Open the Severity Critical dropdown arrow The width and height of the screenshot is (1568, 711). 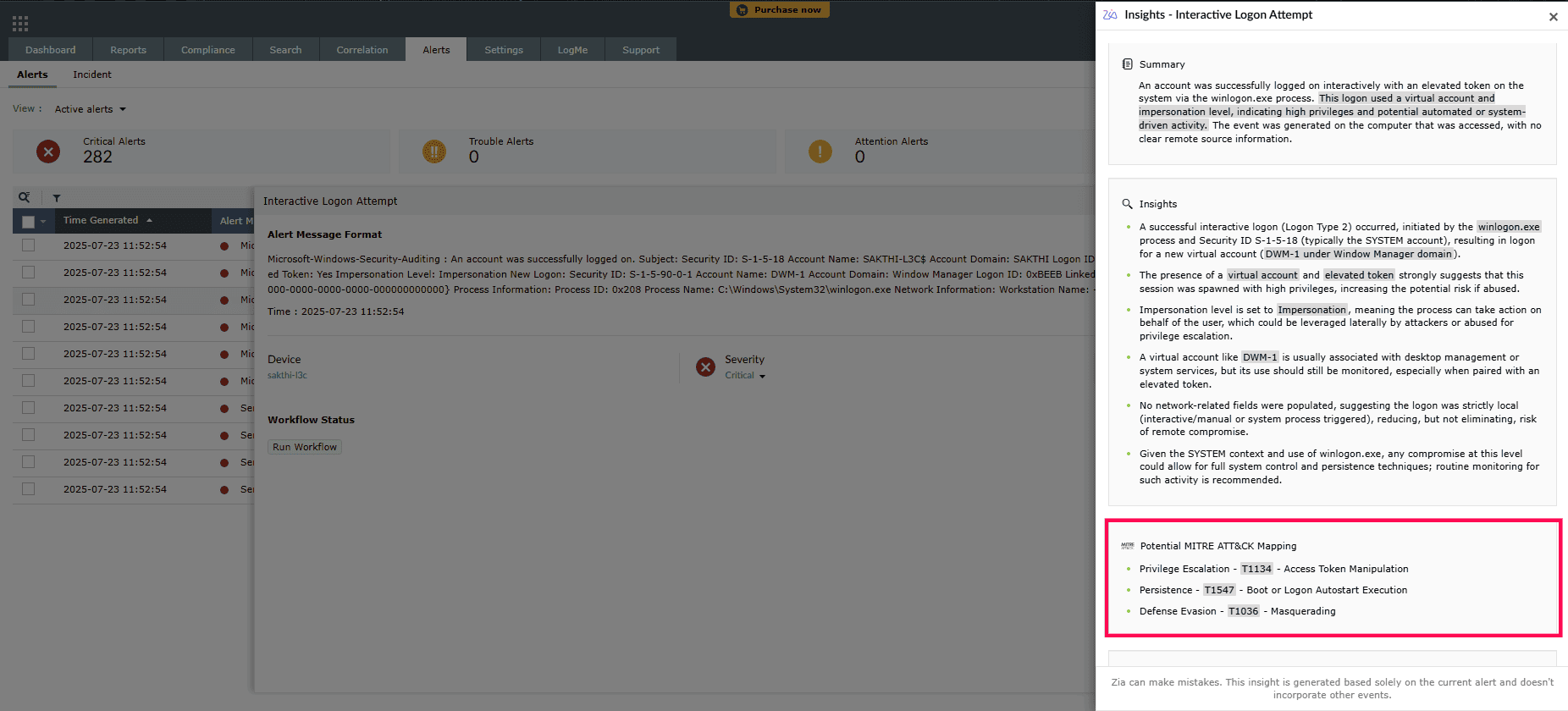click(762, 377)
